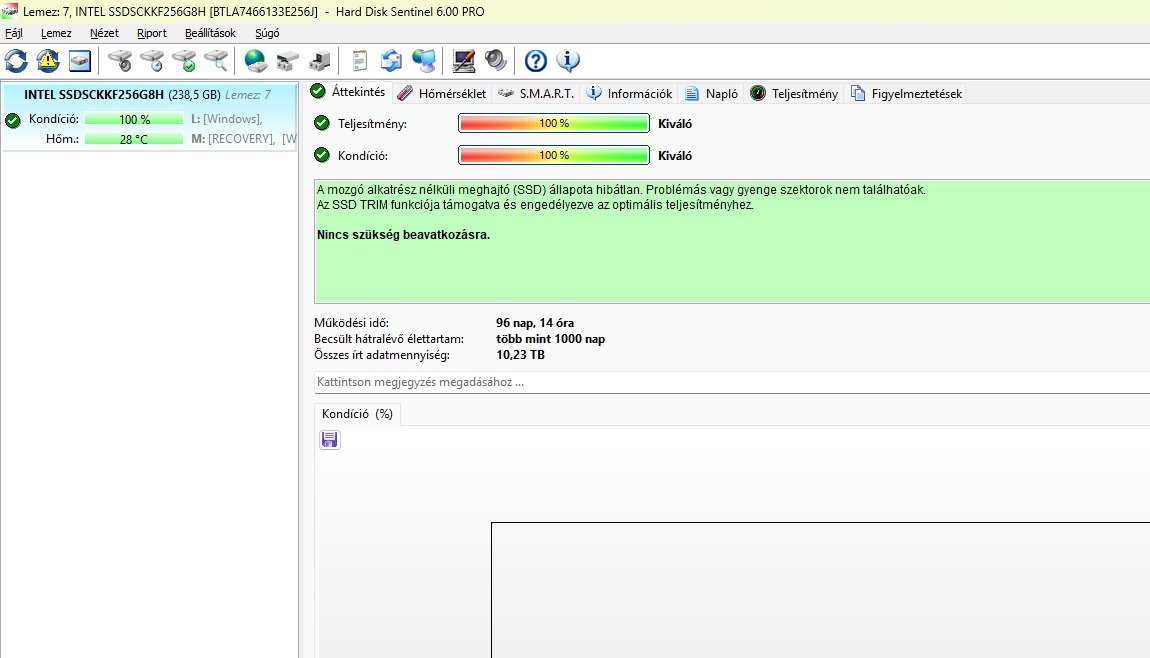Click the '96 nap, 14 óra' value
Viewport: 1150px width, 658px height.
pos(535,323)
